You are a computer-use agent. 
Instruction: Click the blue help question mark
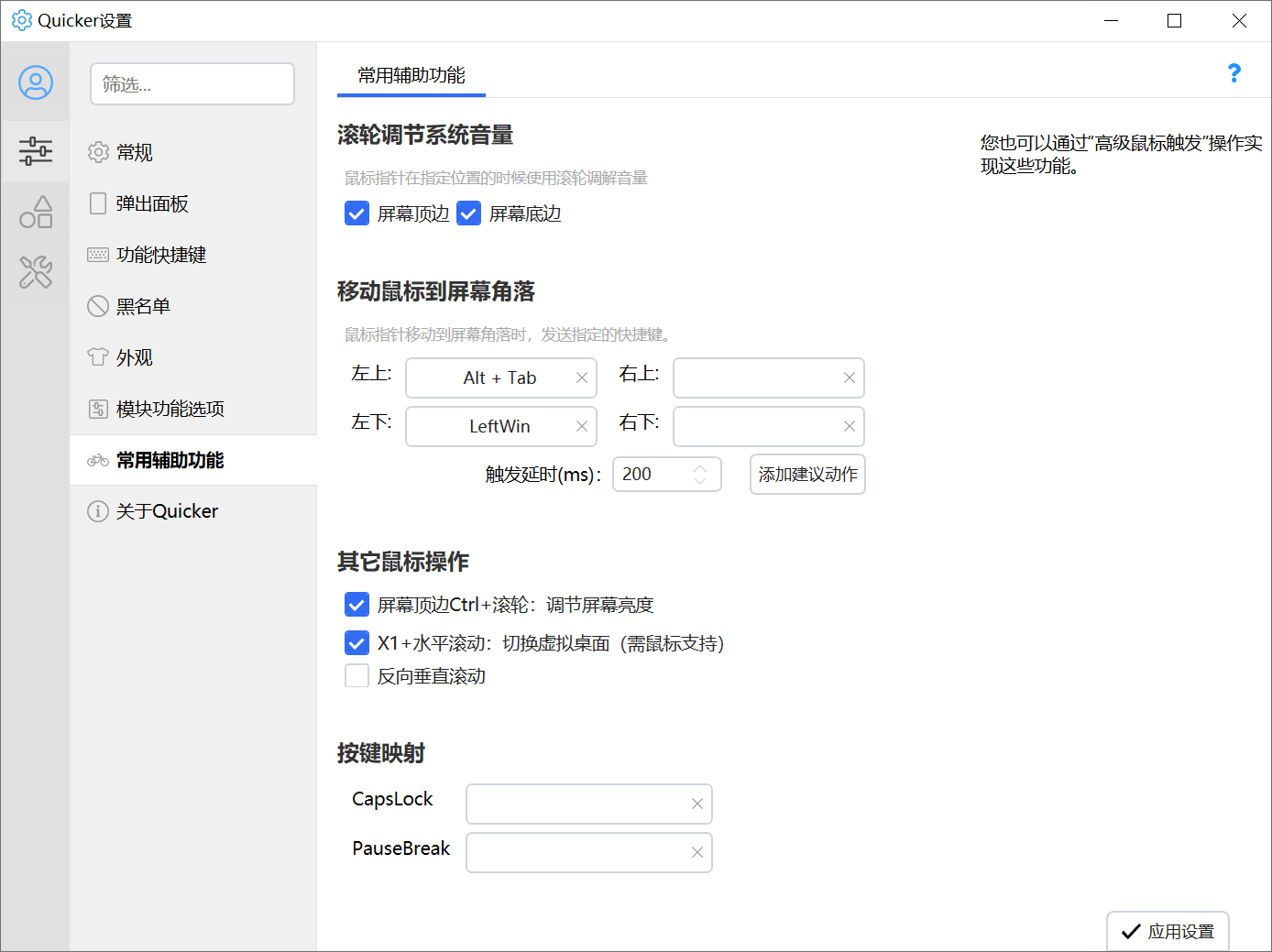[x=1234, y=73]
